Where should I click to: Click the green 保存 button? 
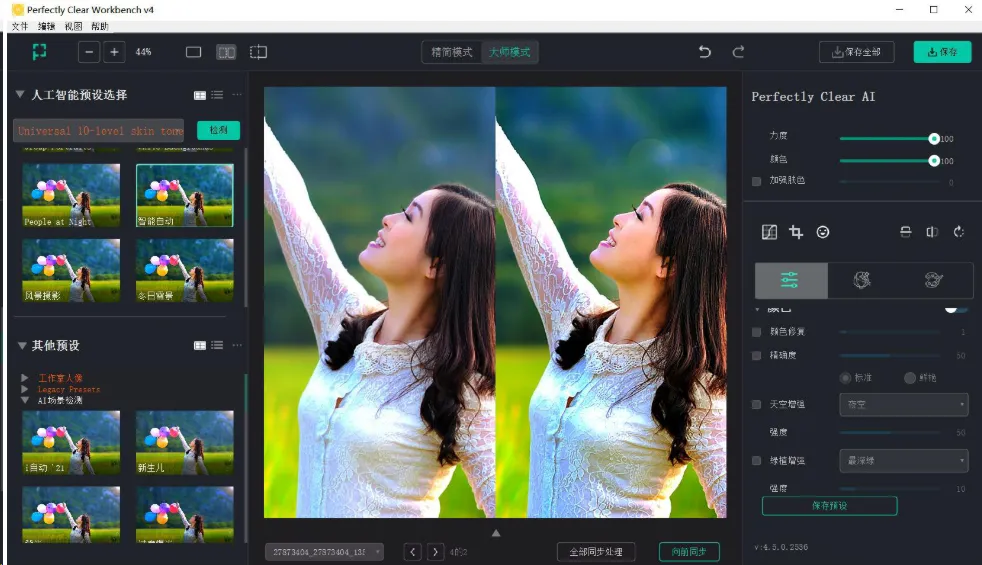(942, 52)
